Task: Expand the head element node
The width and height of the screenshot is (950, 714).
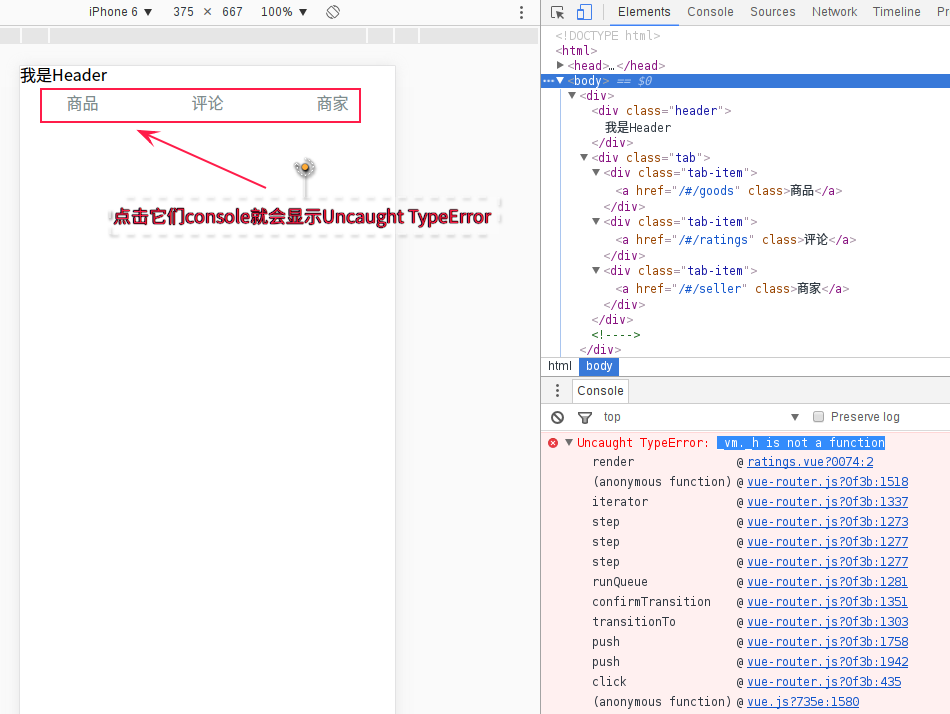Action: click(x=560, y=65)
